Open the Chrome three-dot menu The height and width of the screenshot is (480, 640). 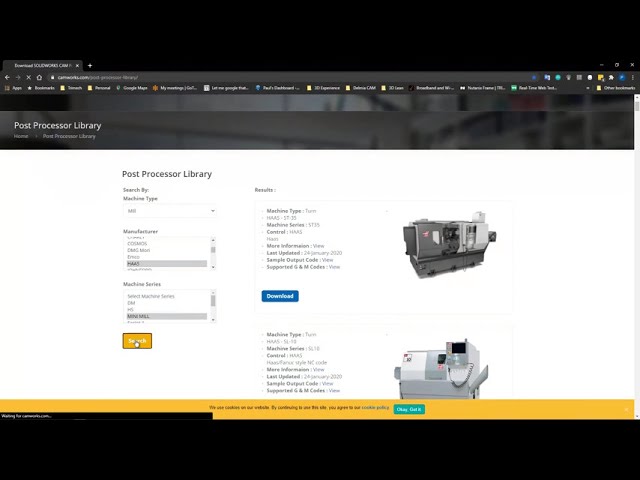(633, 77)
